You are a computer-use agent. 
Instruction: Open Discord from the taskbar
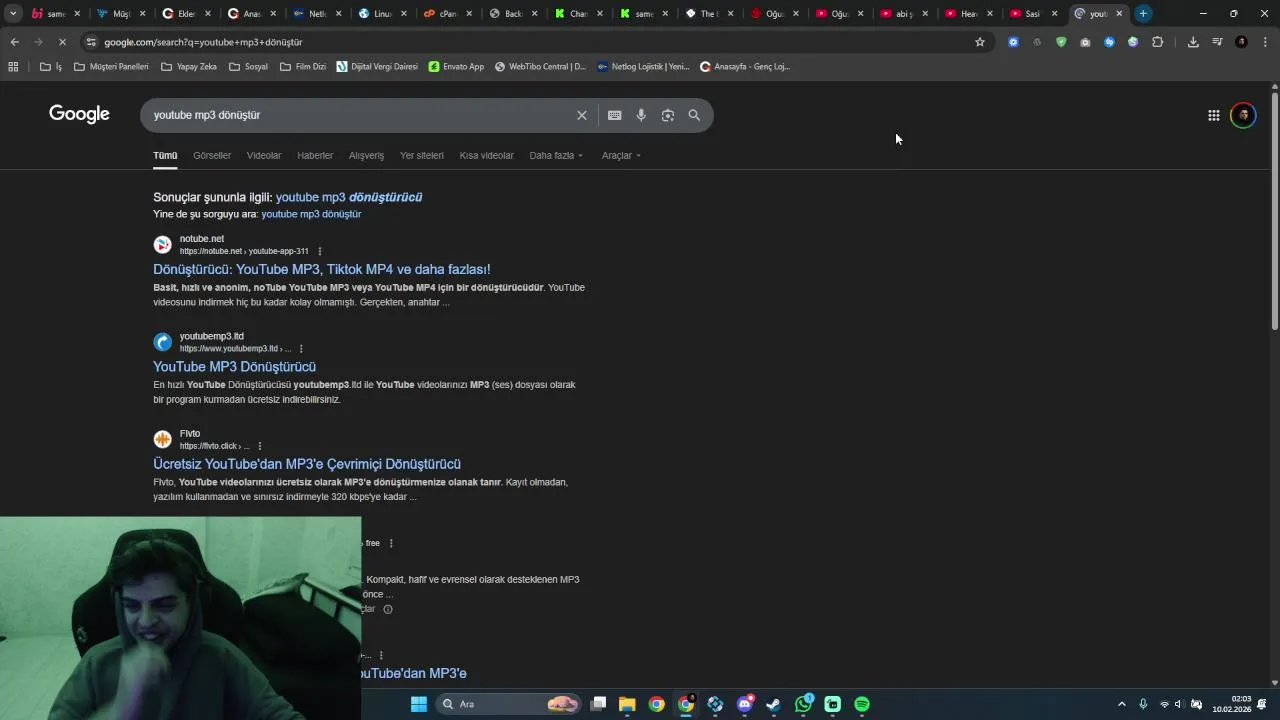744,704
